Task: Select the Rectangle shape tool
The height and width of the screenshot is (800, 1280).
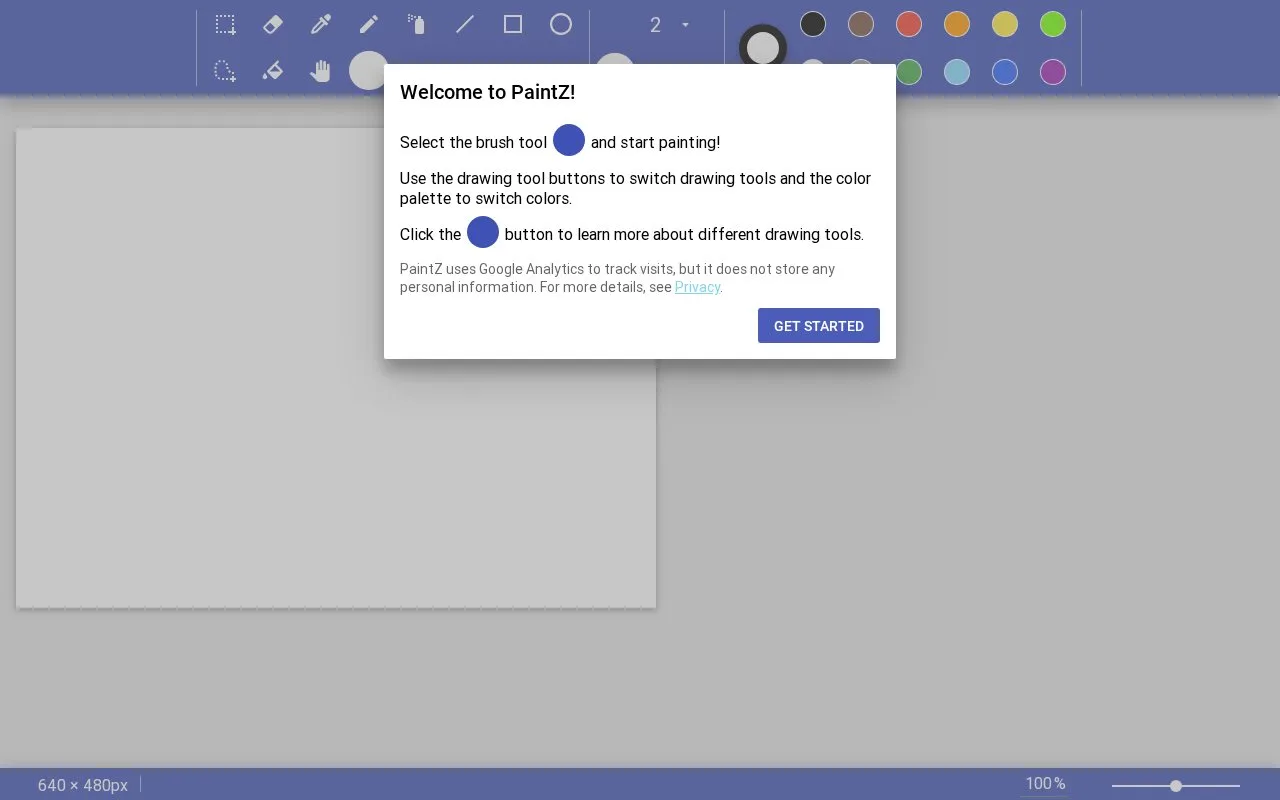Action: point(513,24)
